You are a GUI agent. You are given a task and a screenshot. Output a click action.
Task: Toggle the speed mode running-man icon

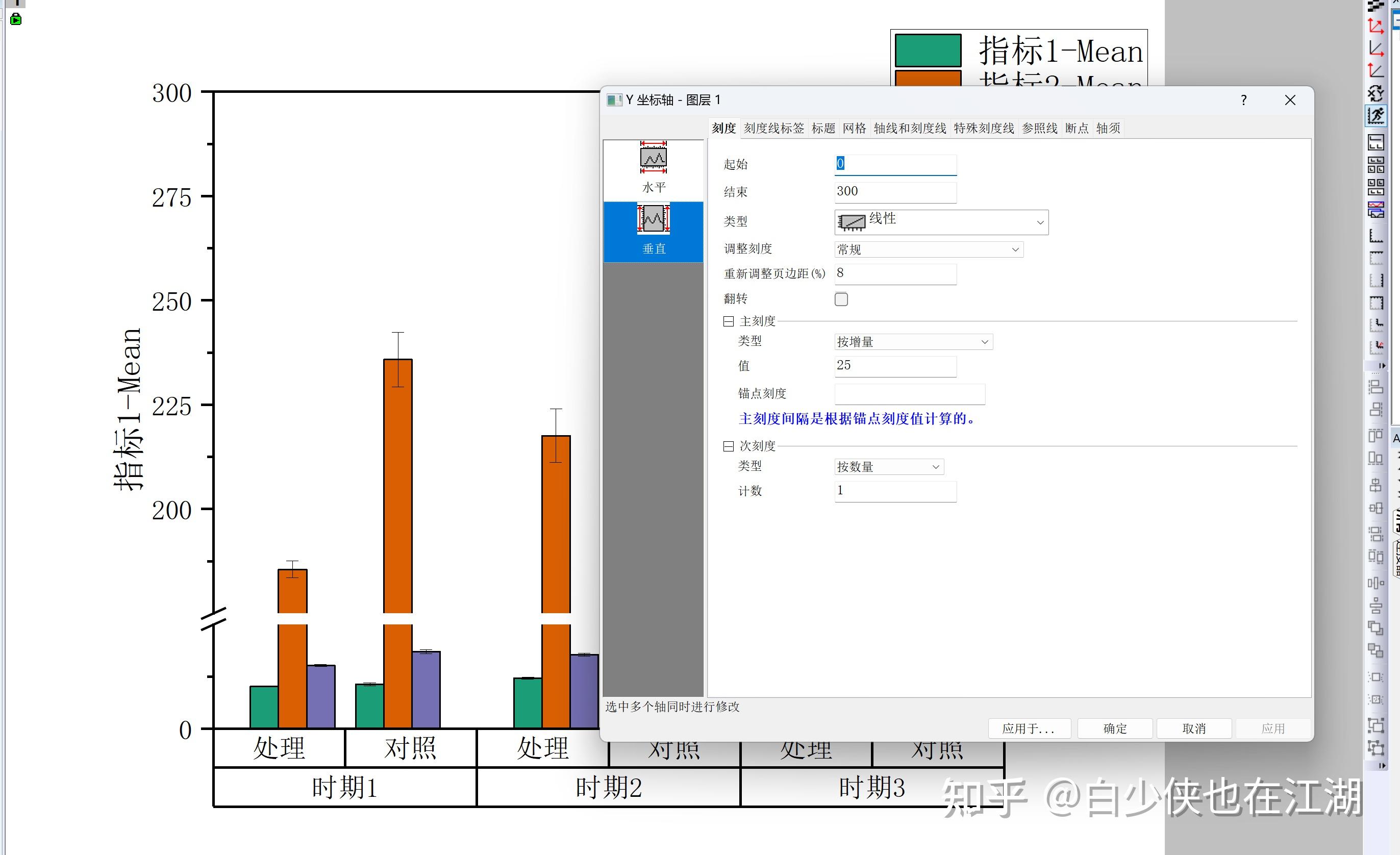click(1376, 115)
